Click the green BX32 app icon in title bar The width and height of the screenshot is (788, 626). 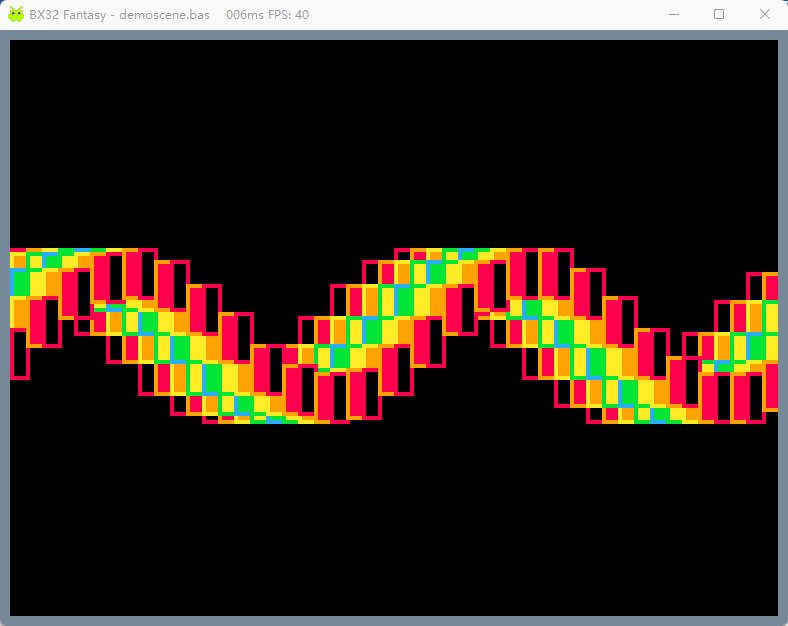point(16,15)
